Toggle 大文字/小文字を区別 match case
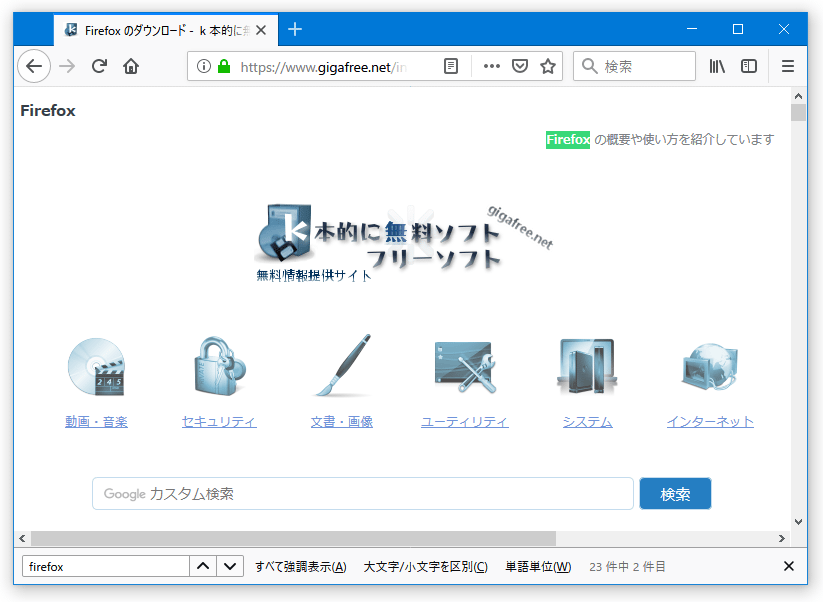Viewport: 823px width, 602px height. tap(426, 567)
